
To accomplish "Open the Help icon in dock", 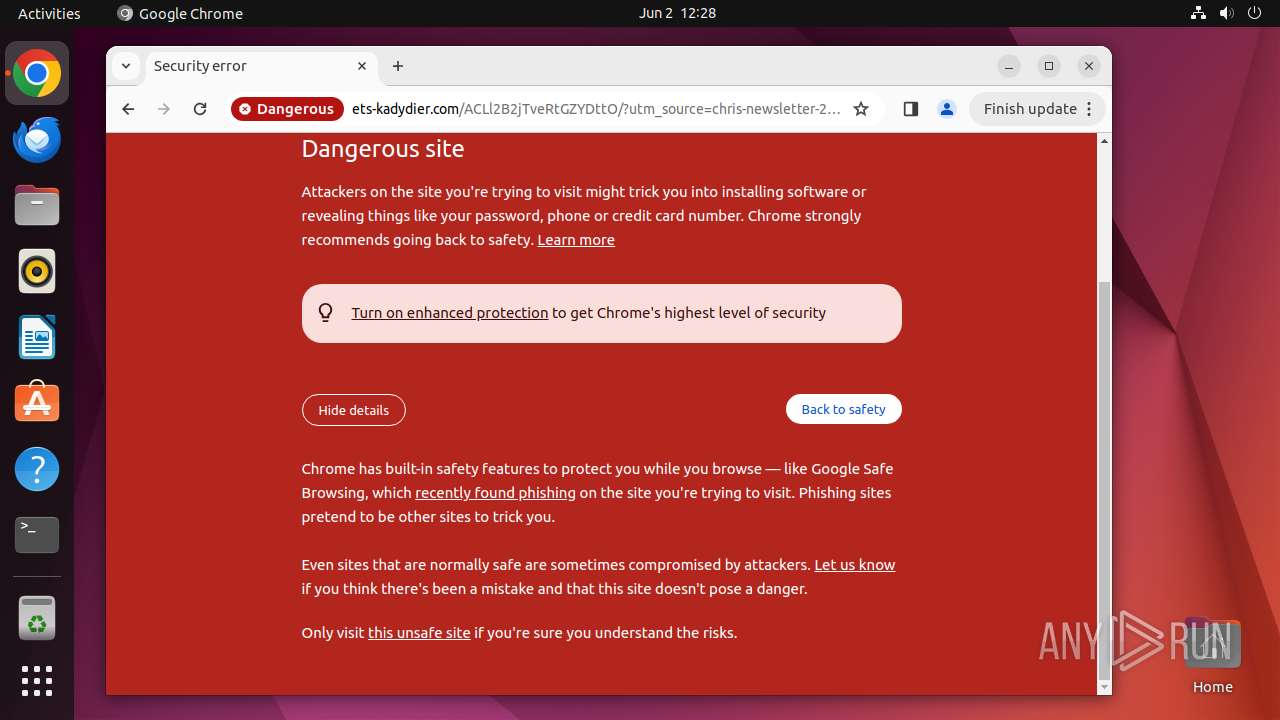I will tap(37, 469).
